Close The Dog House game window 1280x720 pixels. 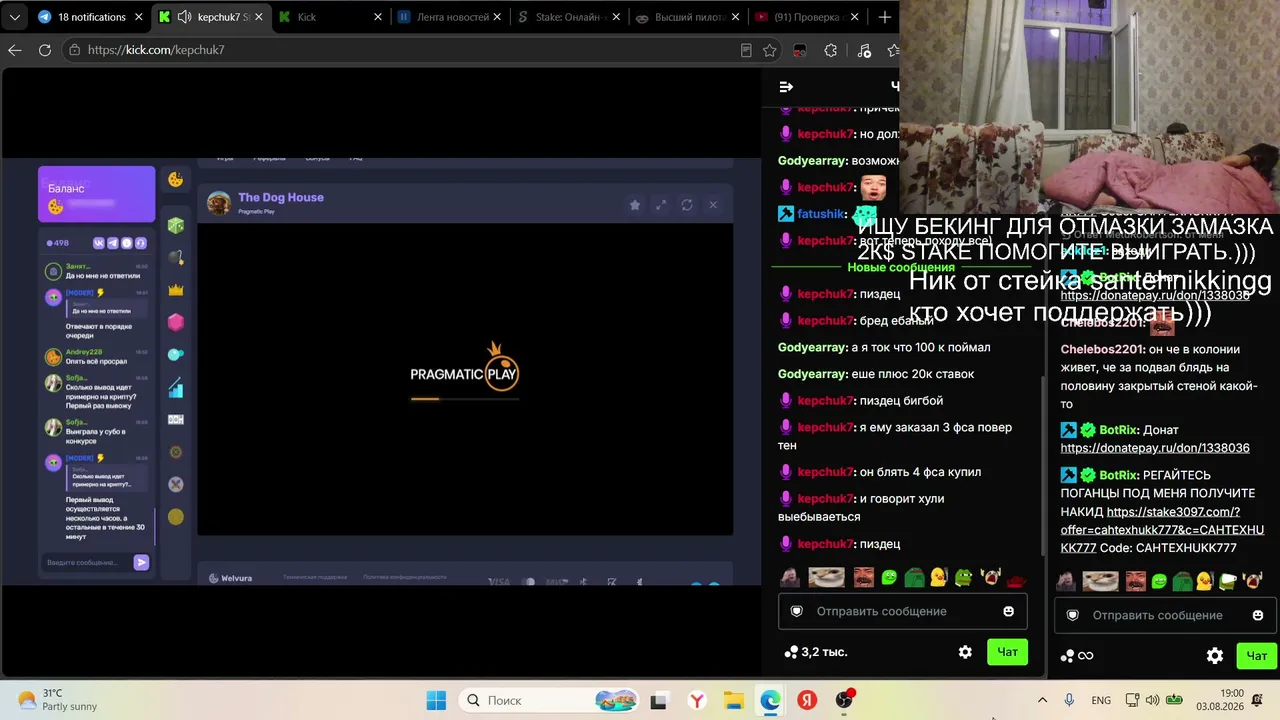pyautogui.click(x=713, y=205)
